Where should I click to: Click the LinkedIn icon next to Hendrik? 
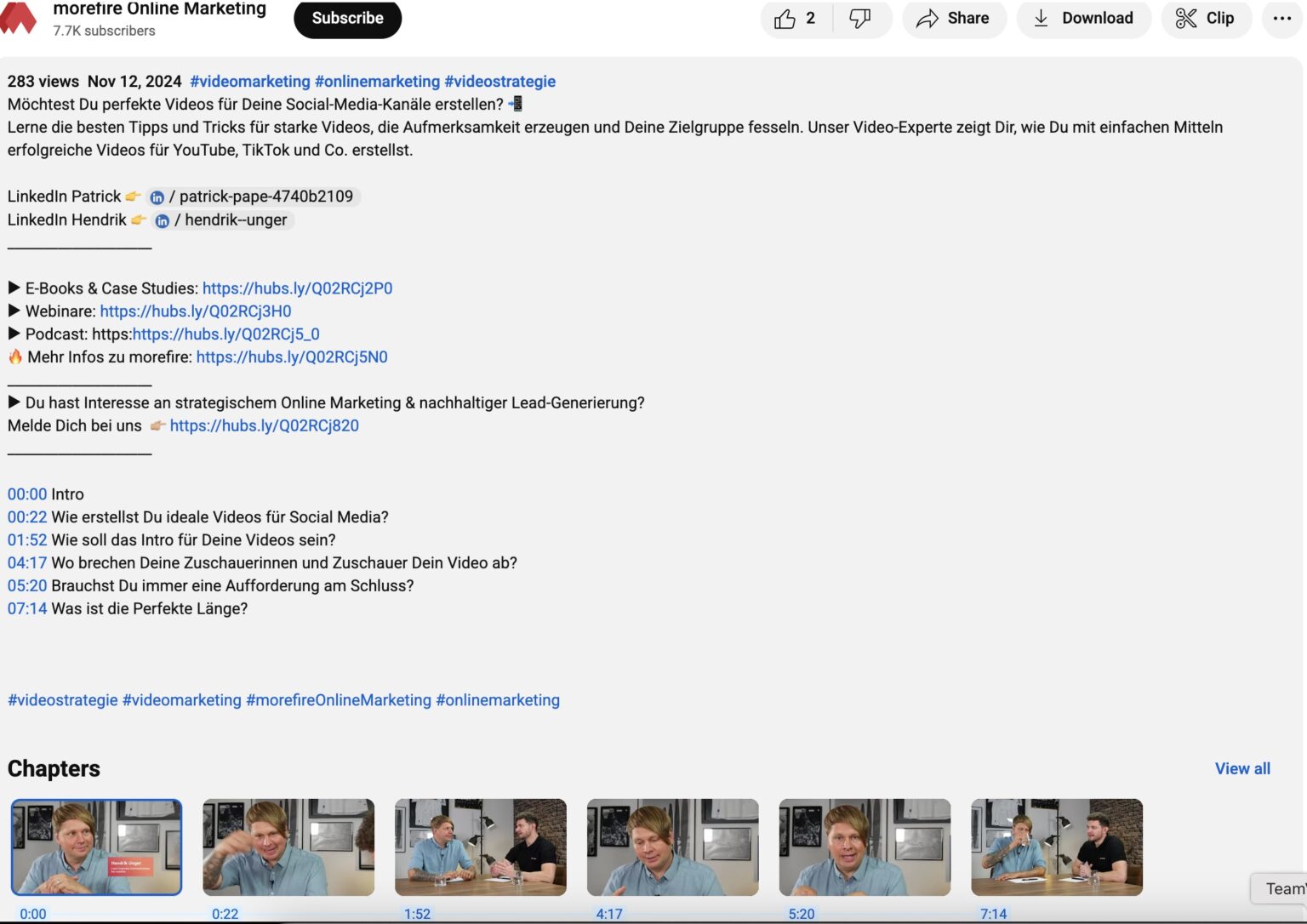click(x=163, y=220)
